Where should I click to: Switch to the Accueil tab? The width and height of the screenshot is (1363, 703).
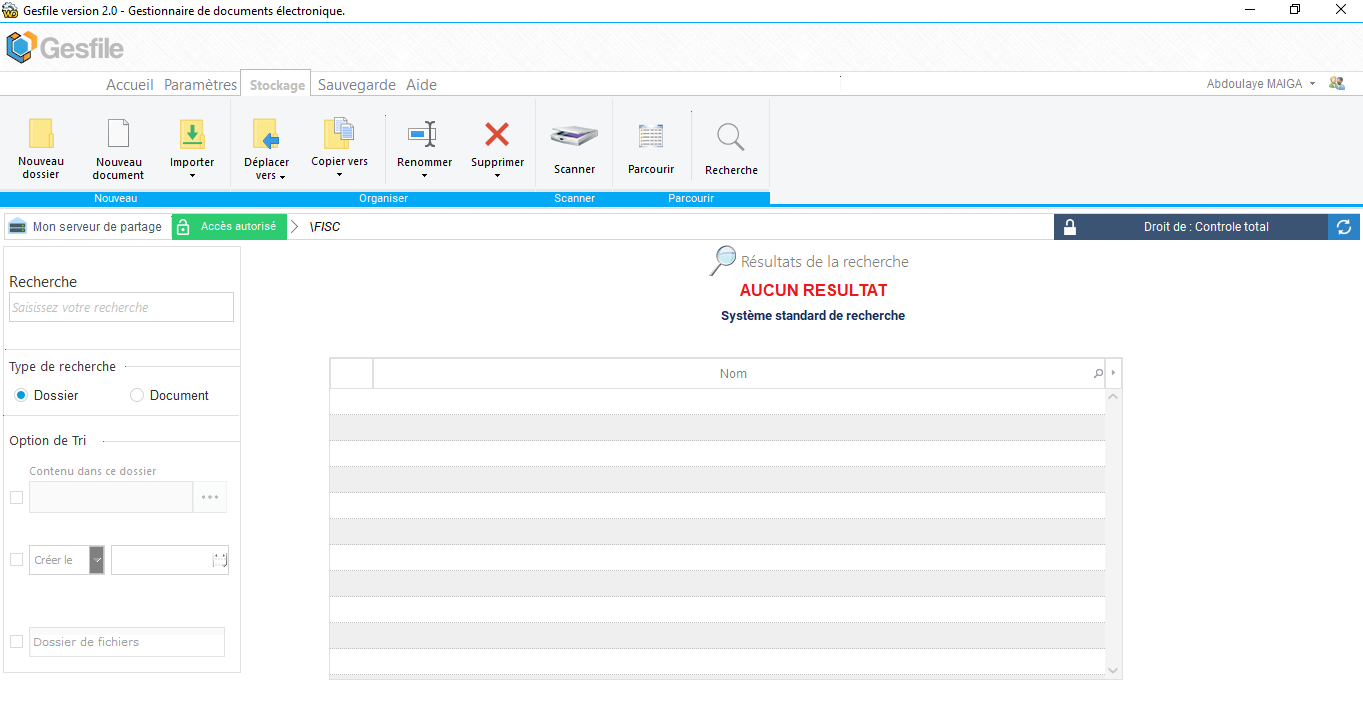pos(130,85)
